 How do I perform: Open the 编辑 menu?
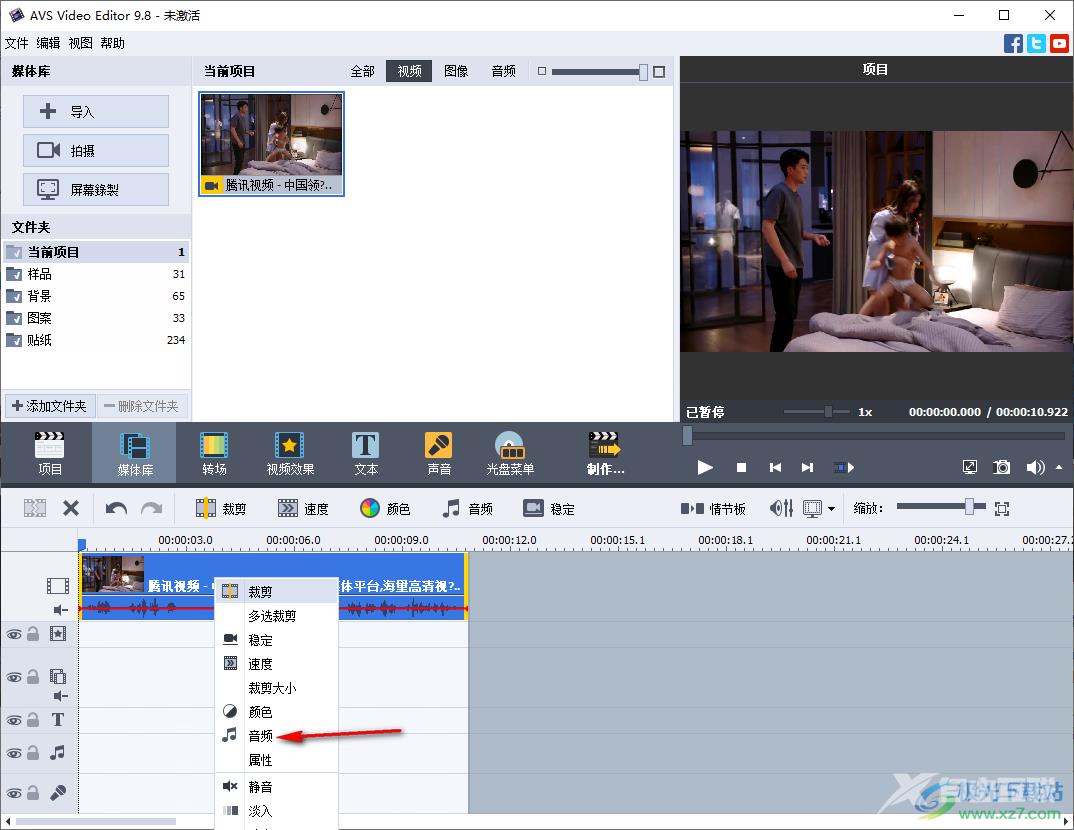[x=48, y=43]
